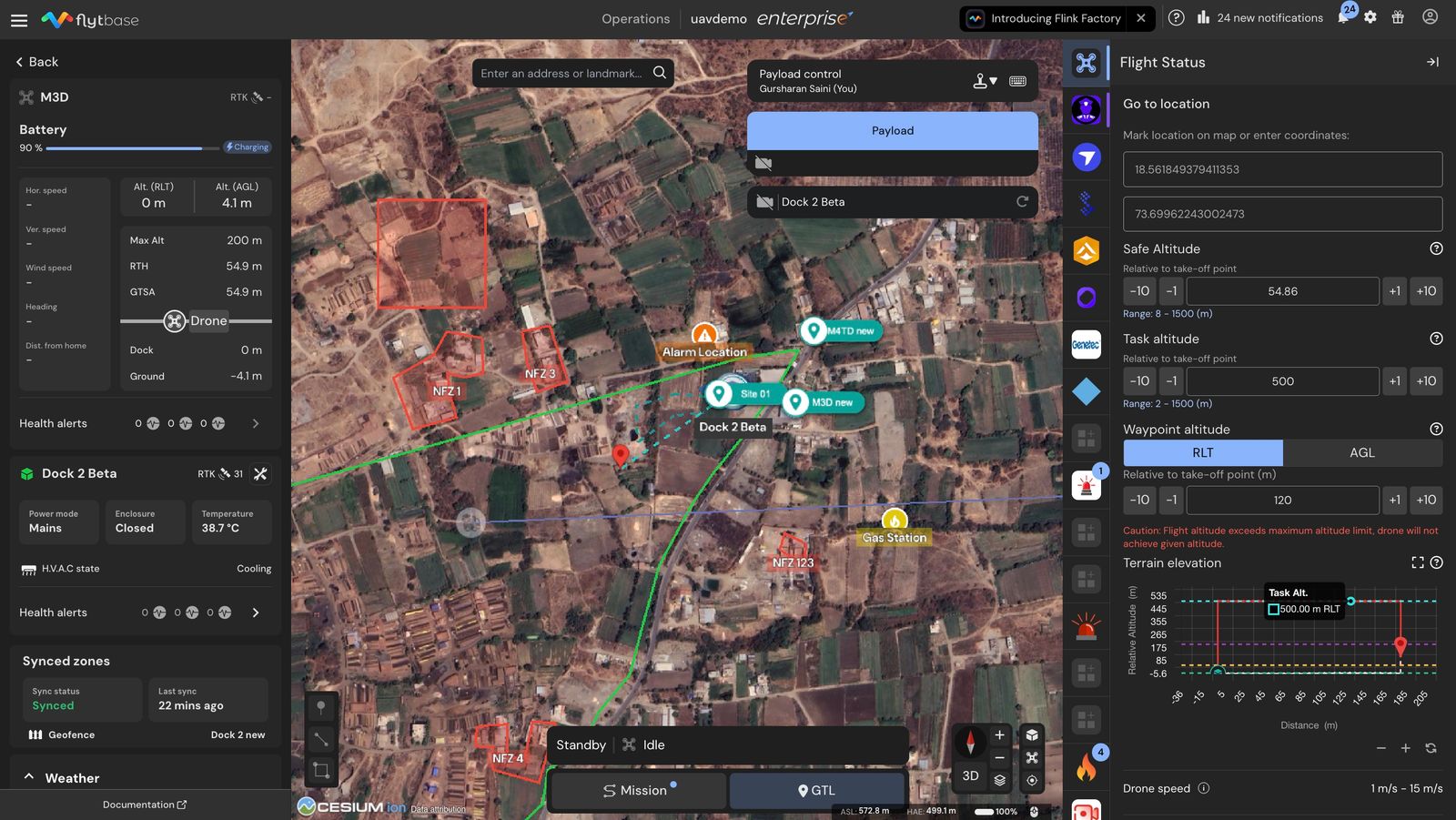Dismiss the Introducing Flink Factory banner
The image size is (1456, 820).
click(1141, 18)
